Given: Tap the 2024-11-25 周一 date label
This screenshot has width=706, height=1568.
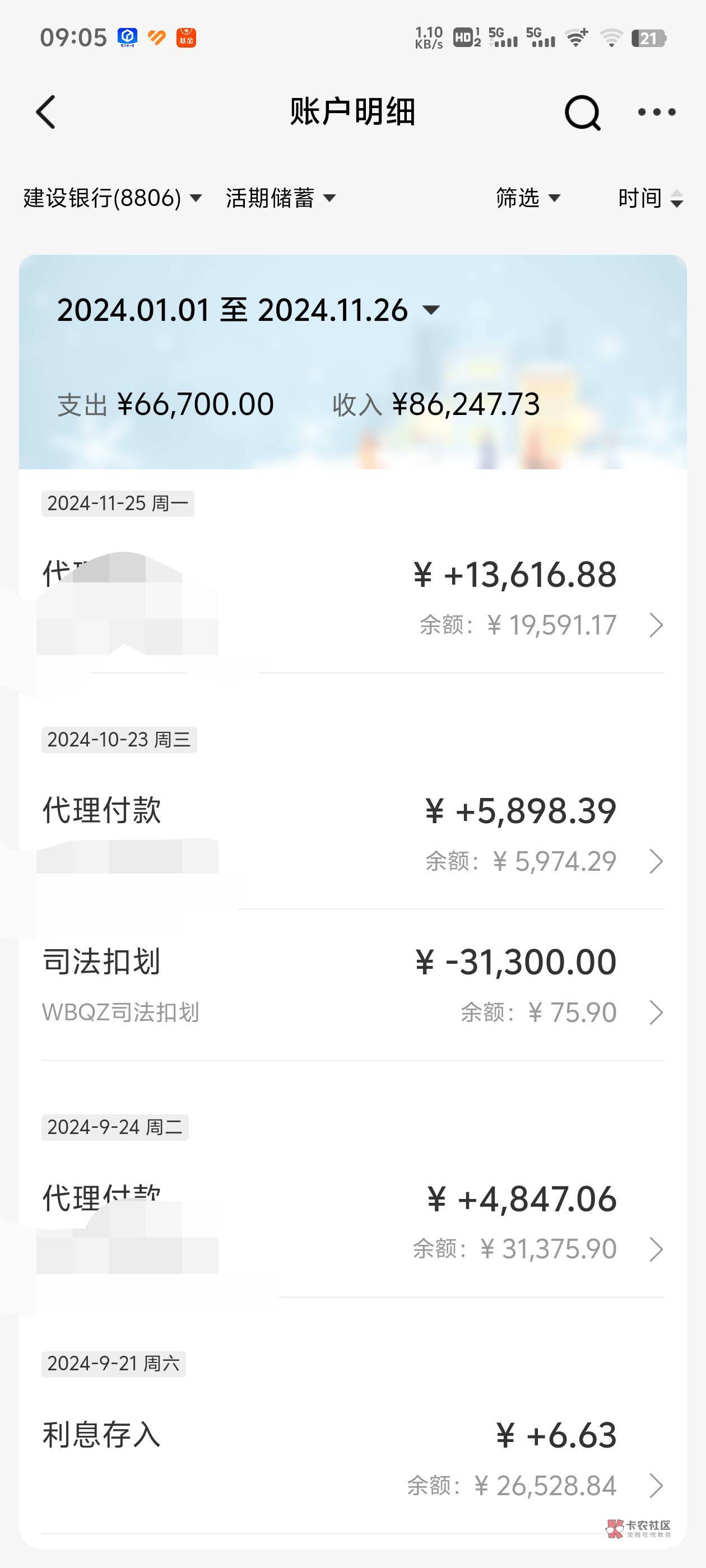Looking at the screenshot, I should [118, 503].
